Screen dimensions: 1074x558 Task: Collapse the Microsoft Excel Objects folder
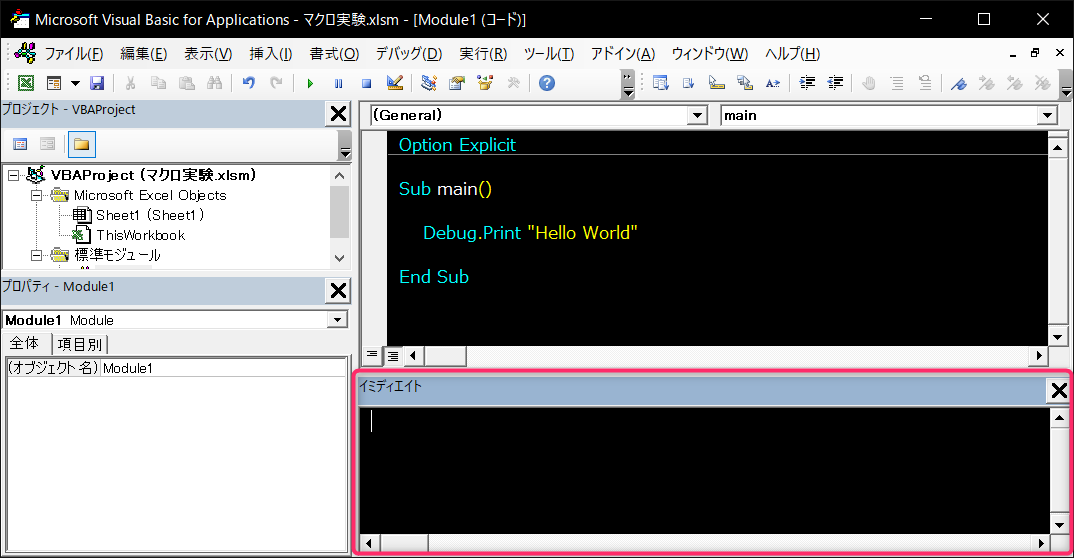click(x=36, y=195)
